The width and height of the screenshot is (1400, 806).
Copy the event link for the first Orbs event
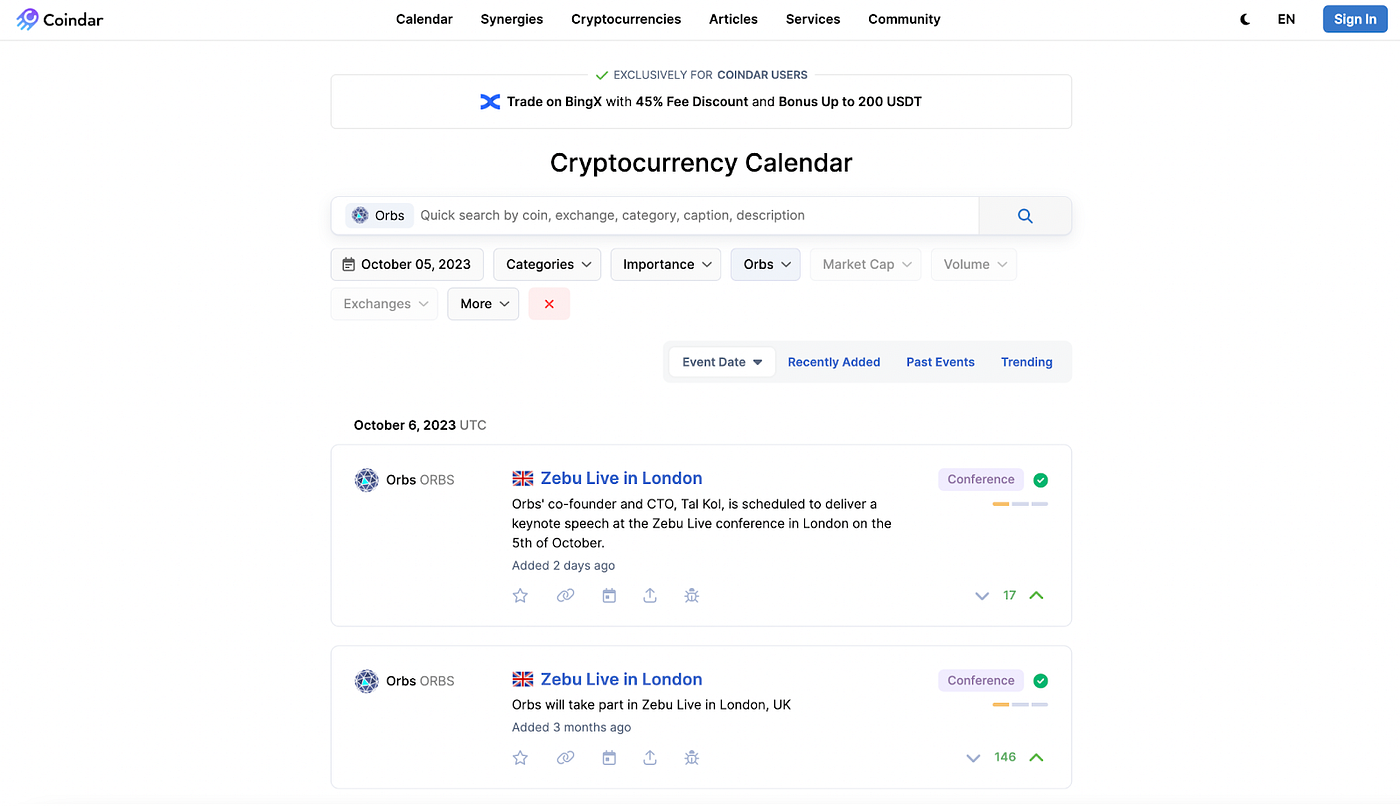pyautogui.click(x=565, y=595)
